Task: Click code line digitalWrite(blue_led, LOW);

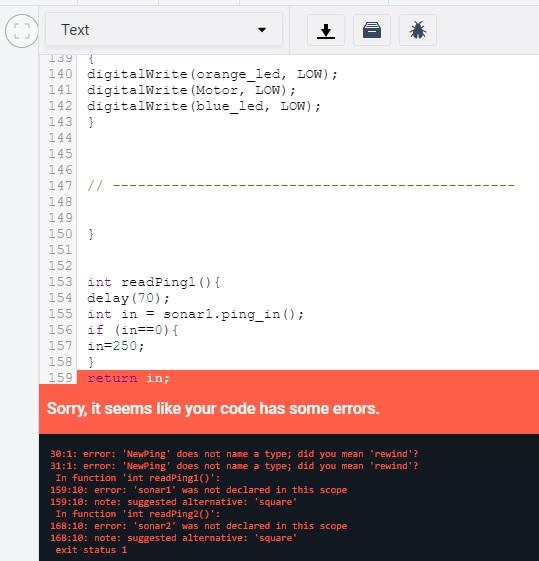Action: (204, 106)
